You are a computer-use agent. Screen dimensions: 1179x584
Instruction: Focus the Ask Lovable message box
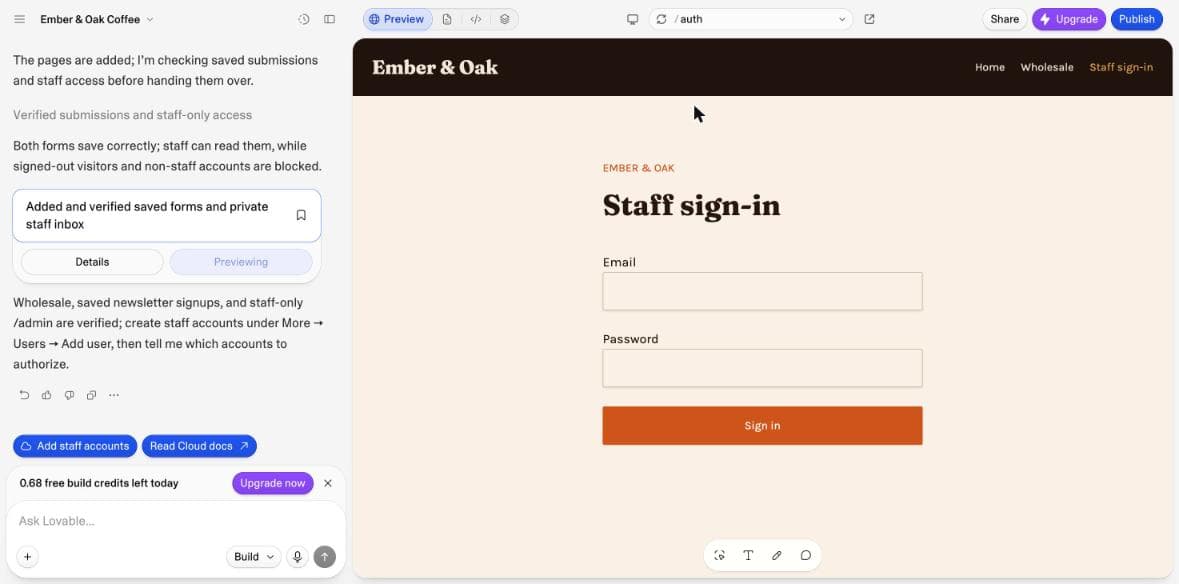click(175, 521)
